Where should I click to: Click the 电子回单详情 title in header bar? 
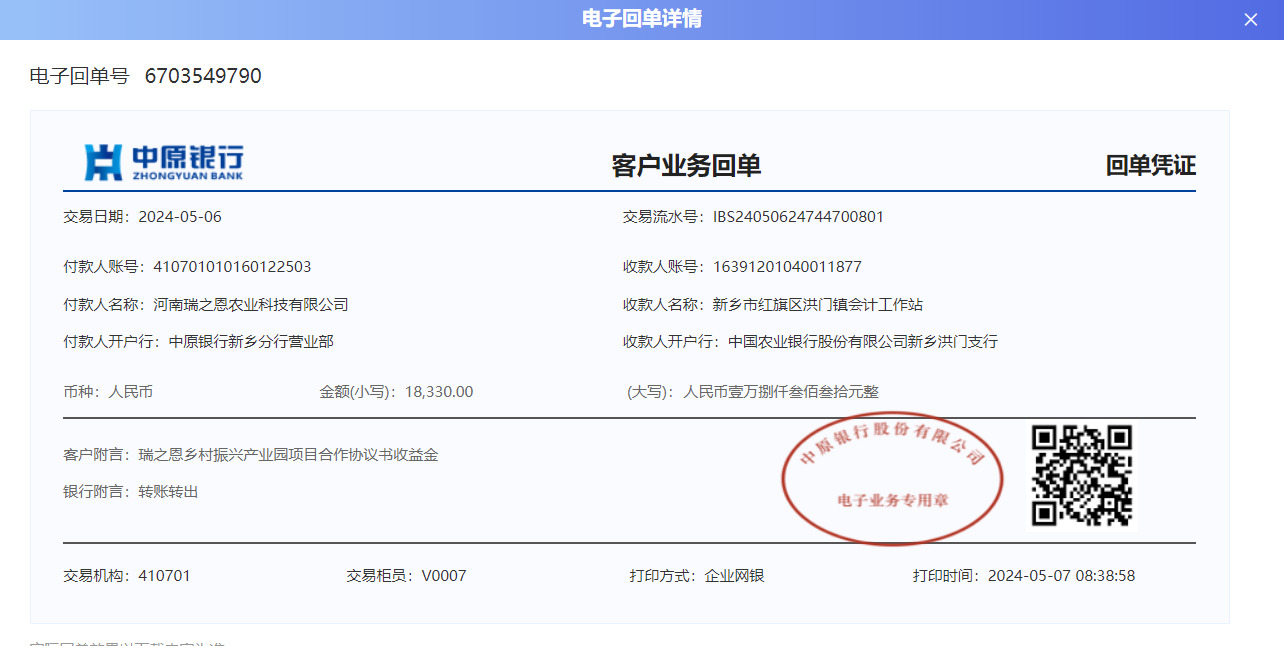point(641,19)
